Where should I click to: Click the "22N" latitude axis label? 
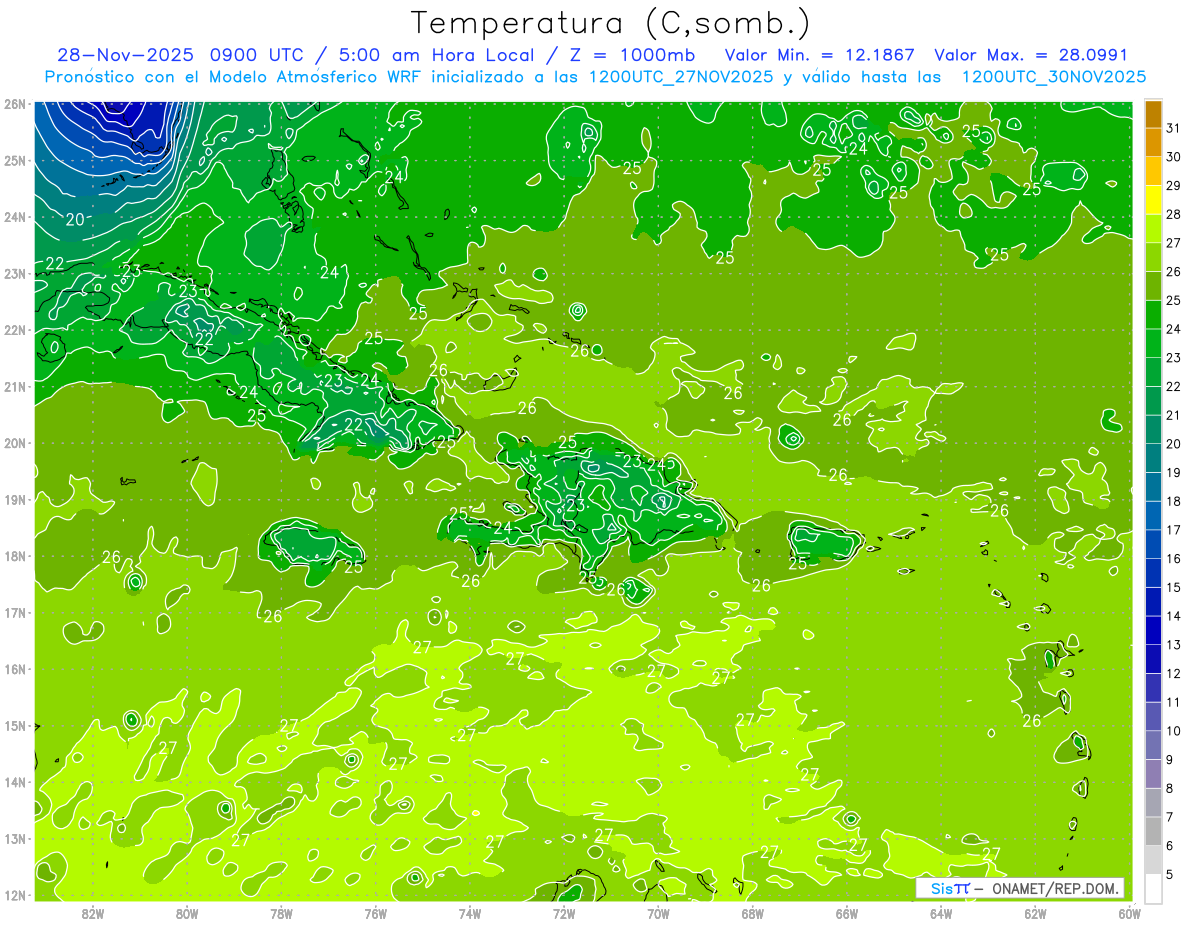14,330
